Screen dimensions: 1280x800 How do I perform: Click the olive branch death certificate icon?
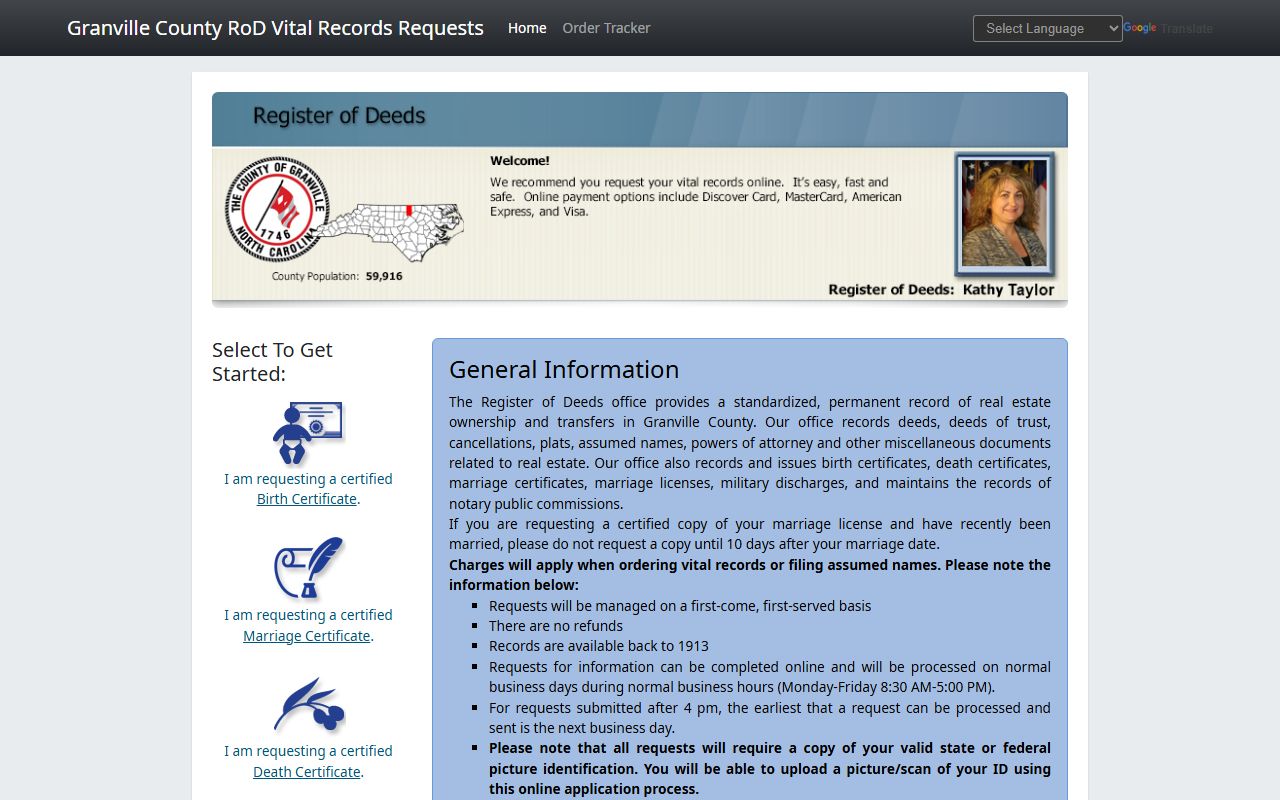(309, 705)
